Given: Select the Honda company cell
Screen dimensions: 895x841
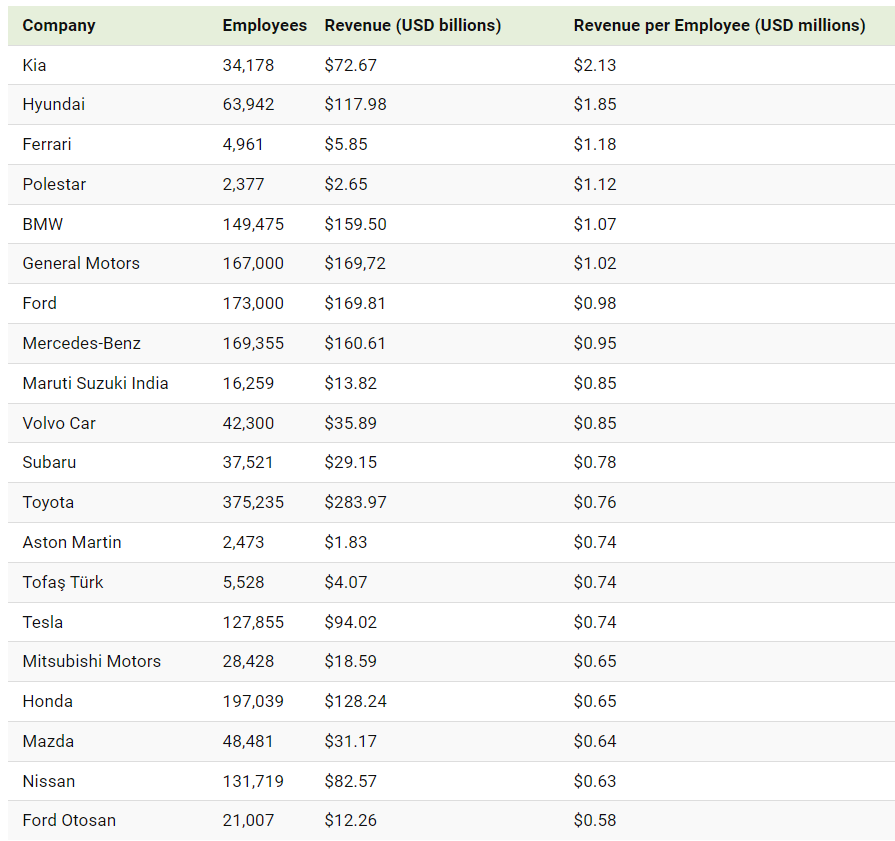Looking at the screenshot, I should point(47,701).
